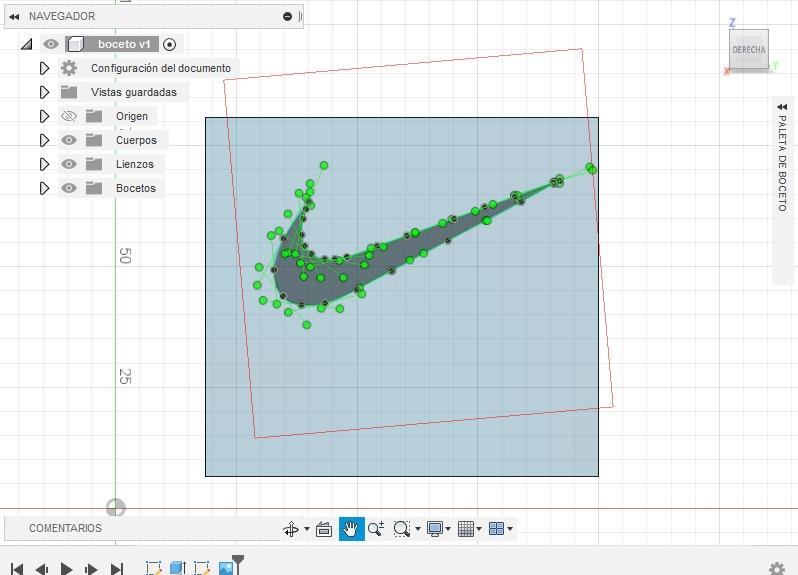Click the timeline rollback marker
Screen dimensions: 798x575
tap(238, 564)
